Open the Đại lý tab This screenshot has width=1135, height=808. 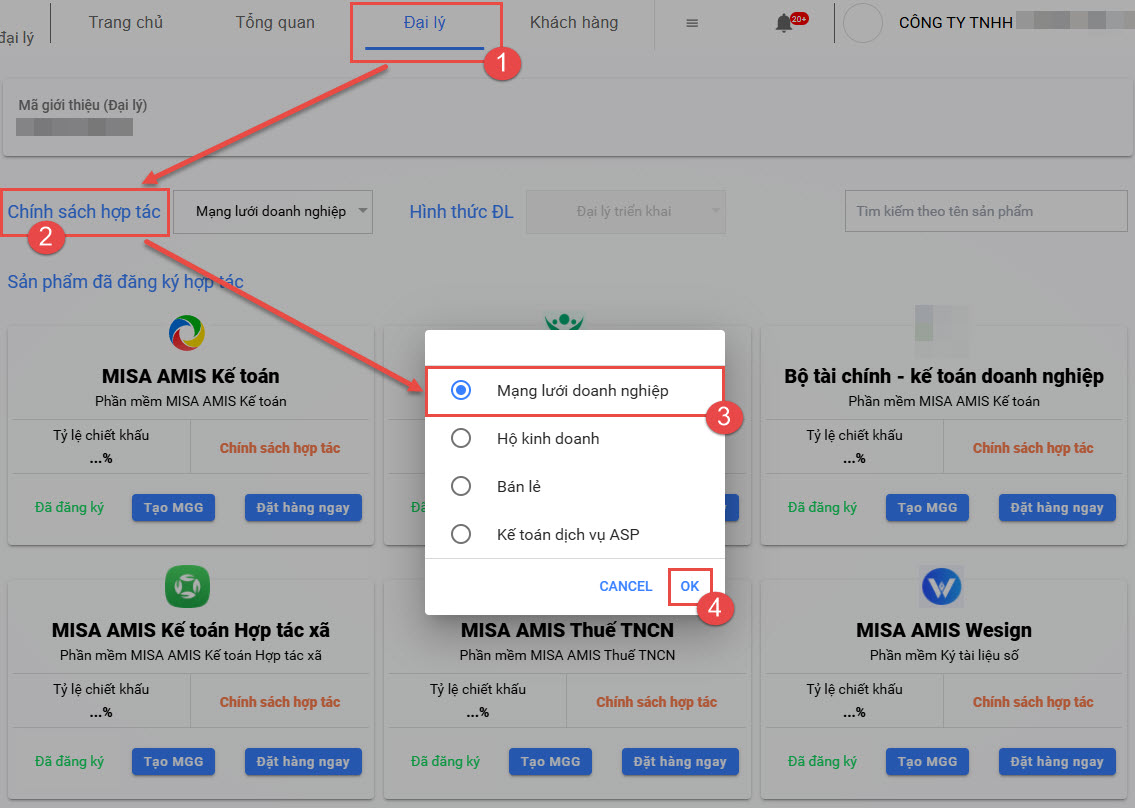(425, 22)
